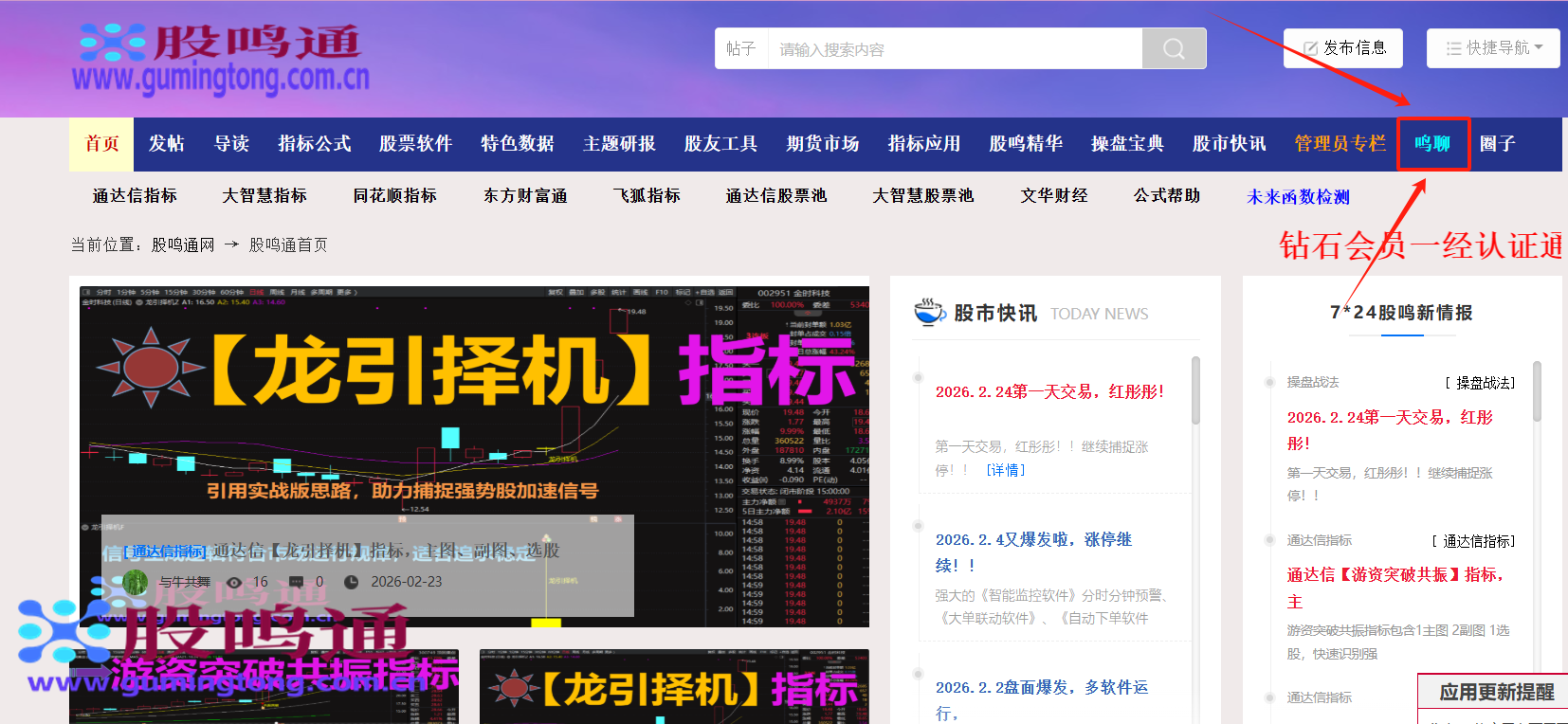Click in the search input field
The height and width of the screenshot is (724, 1568).
pyautogui.click(x=955, y=48)
